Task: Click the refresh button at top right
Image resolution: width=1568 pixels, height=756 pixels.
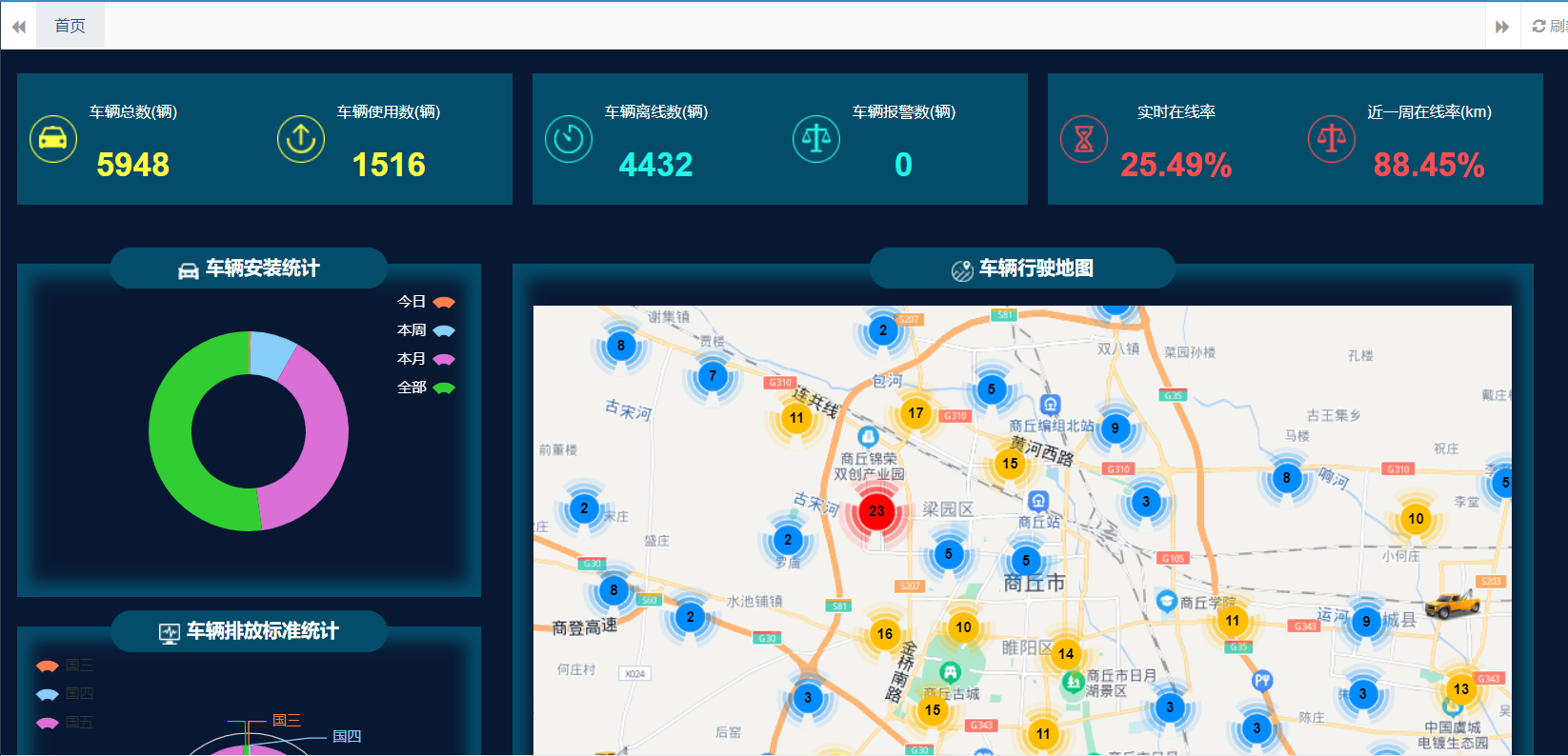Action: click(x=1549, y=26)
